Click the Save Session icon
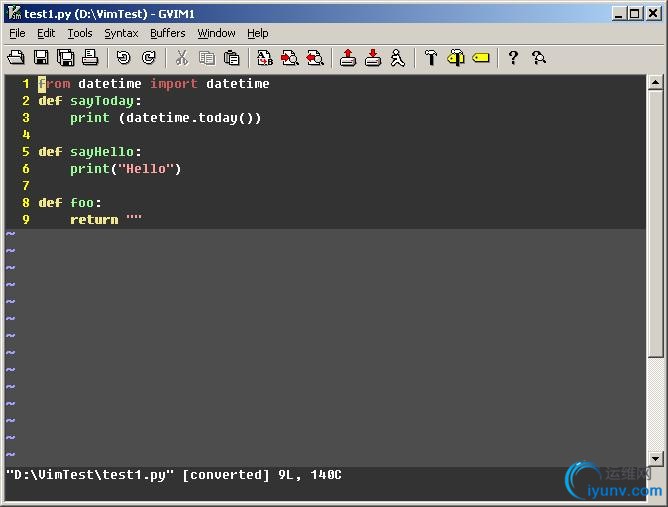This screenshot has width=668, height=507. pyautogui.click(x=373, y=58)
